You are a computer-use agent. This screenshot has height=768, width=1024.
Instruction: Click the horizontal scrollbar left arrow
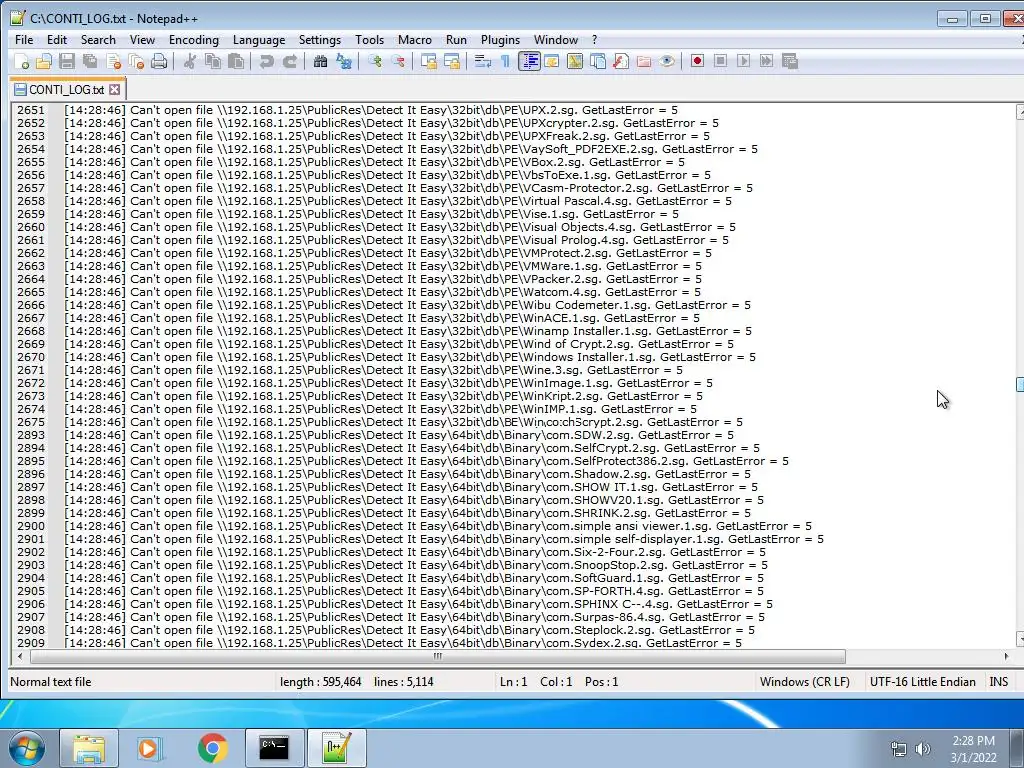tap(20, 656)
